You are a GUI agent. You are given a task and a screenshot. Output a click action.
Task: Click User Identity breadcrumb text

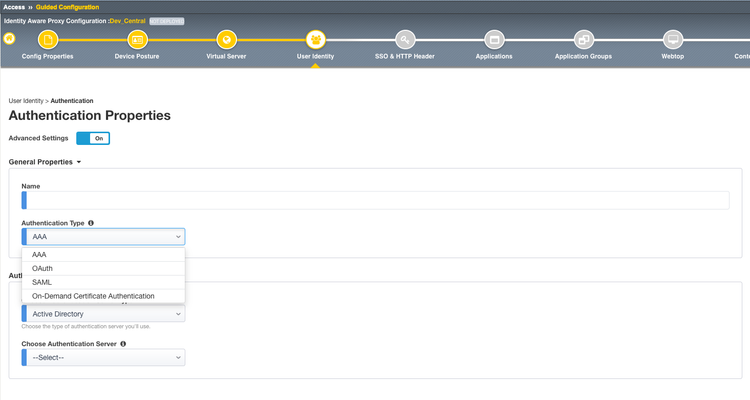26,101
